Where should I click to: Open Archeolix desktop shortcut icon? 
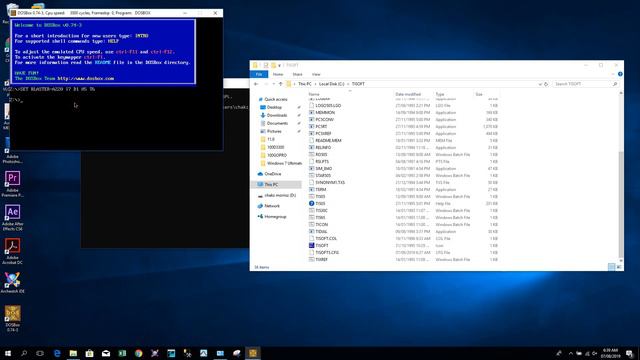coord(12,282)
